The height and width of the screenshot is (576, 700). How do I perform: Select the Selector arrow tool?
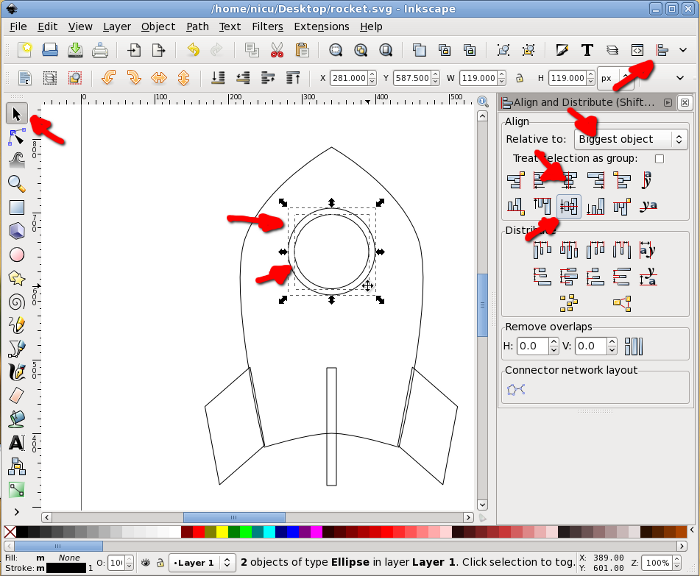(17, 114)
